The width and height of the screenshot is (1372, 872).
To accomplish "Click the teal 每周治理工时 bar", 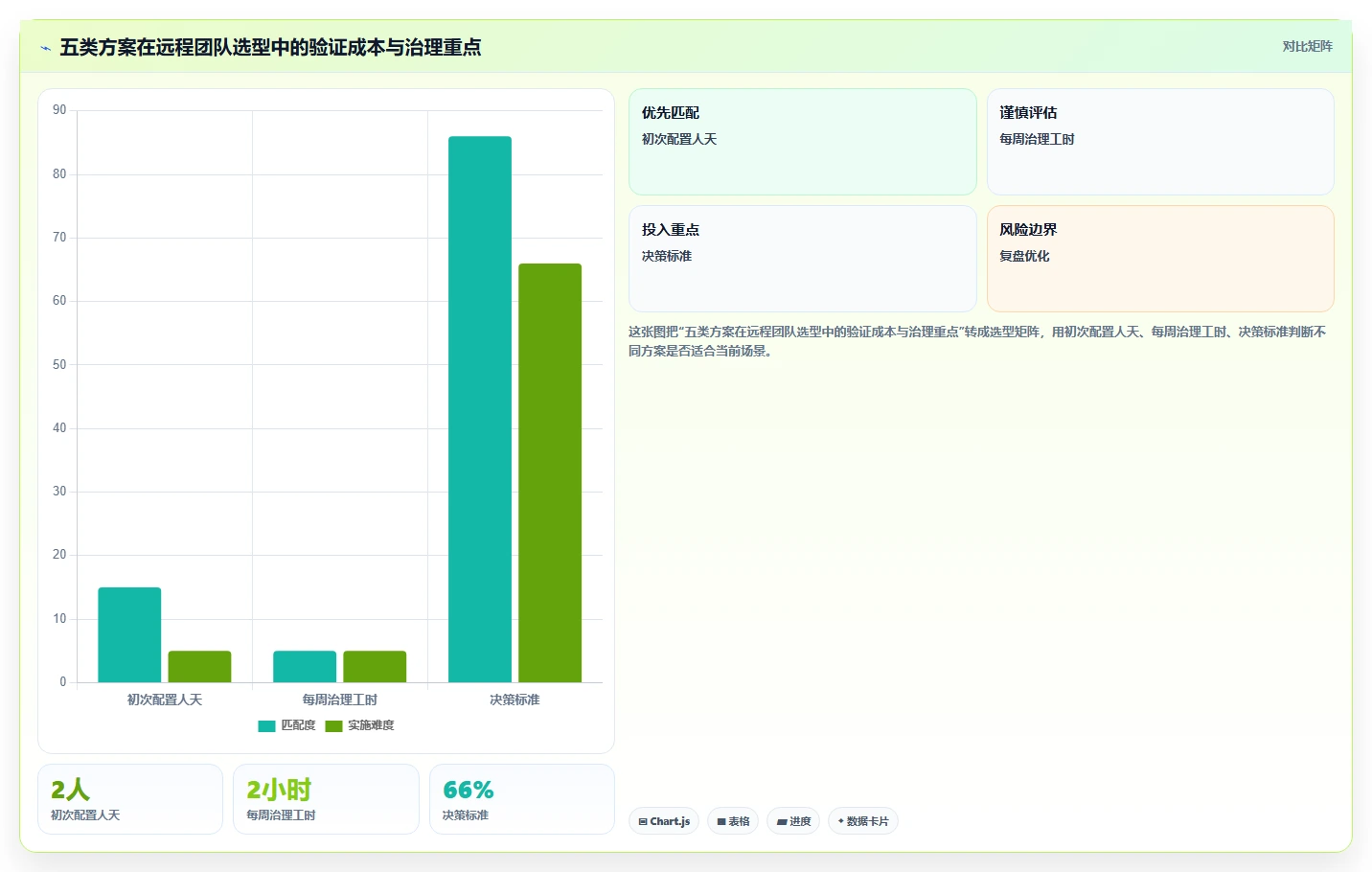I will [x=305, y=666].
